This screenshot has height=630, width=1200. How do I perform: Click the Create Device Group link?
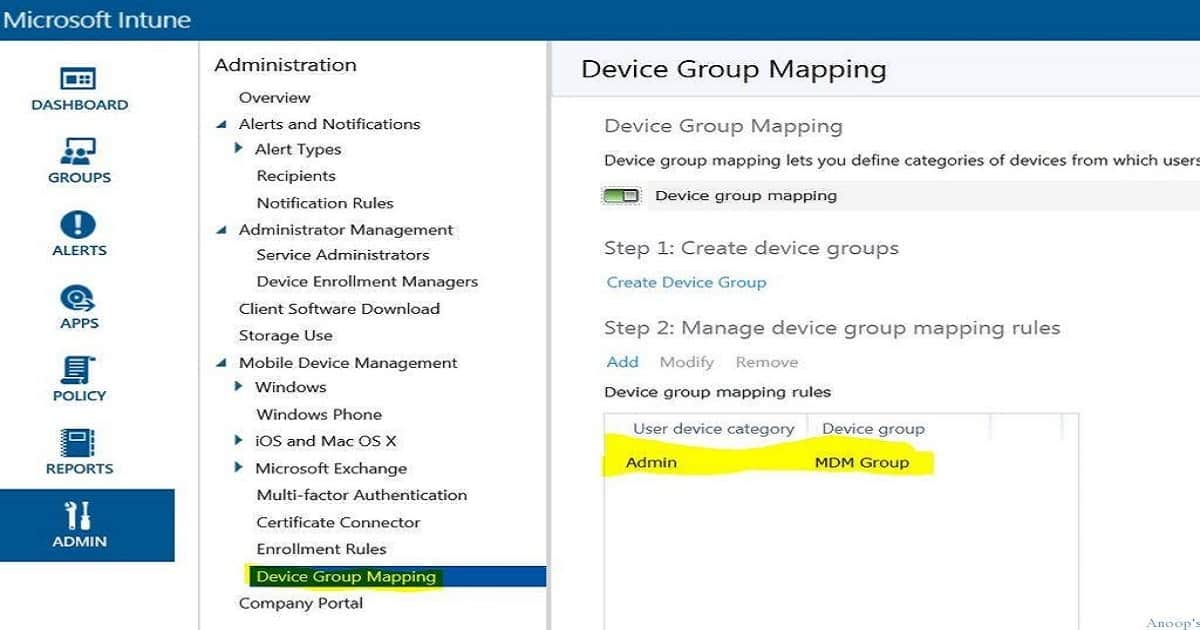686,282
